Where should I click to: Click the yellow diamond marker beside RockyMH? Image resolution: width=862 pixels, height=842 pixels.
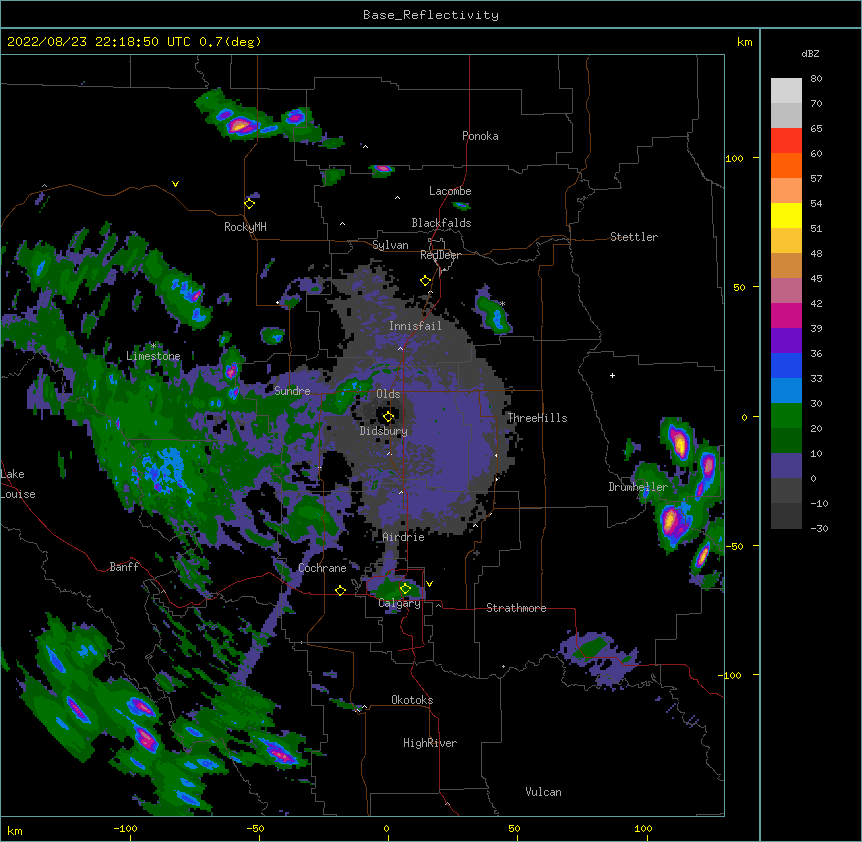(x=250, y=204)
